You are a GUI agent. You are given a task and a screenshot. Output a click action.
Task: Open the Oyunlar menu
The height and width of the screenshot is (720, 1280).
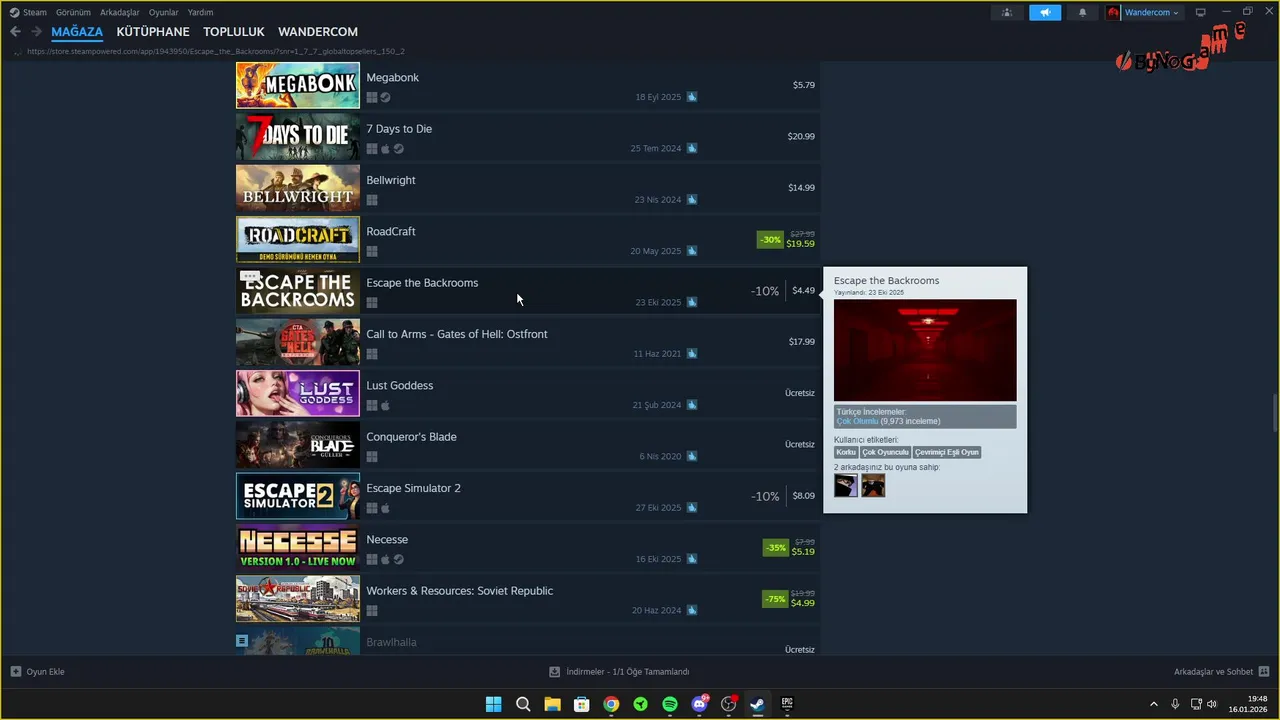[x=164, y=12]
